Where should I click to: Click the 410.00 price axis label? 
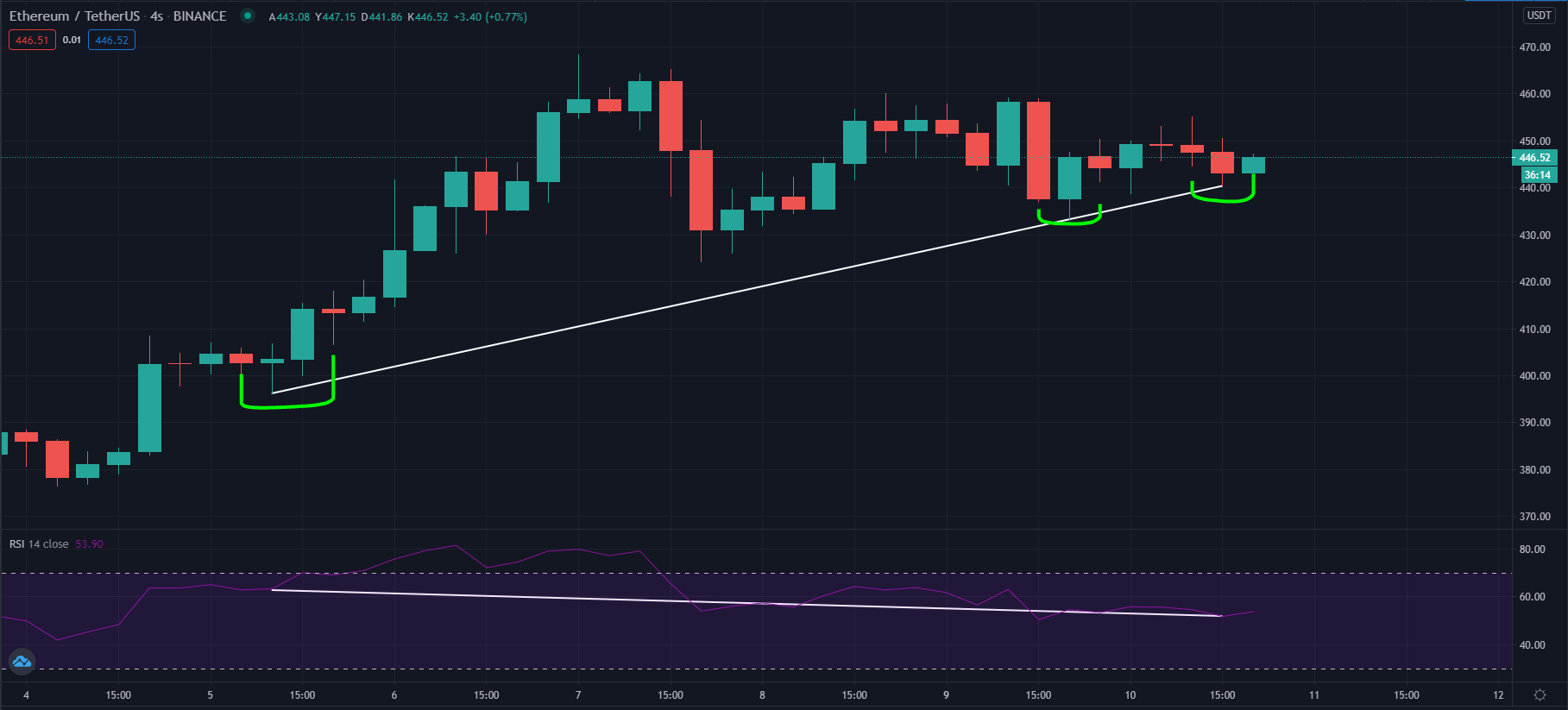(1534, 329)
